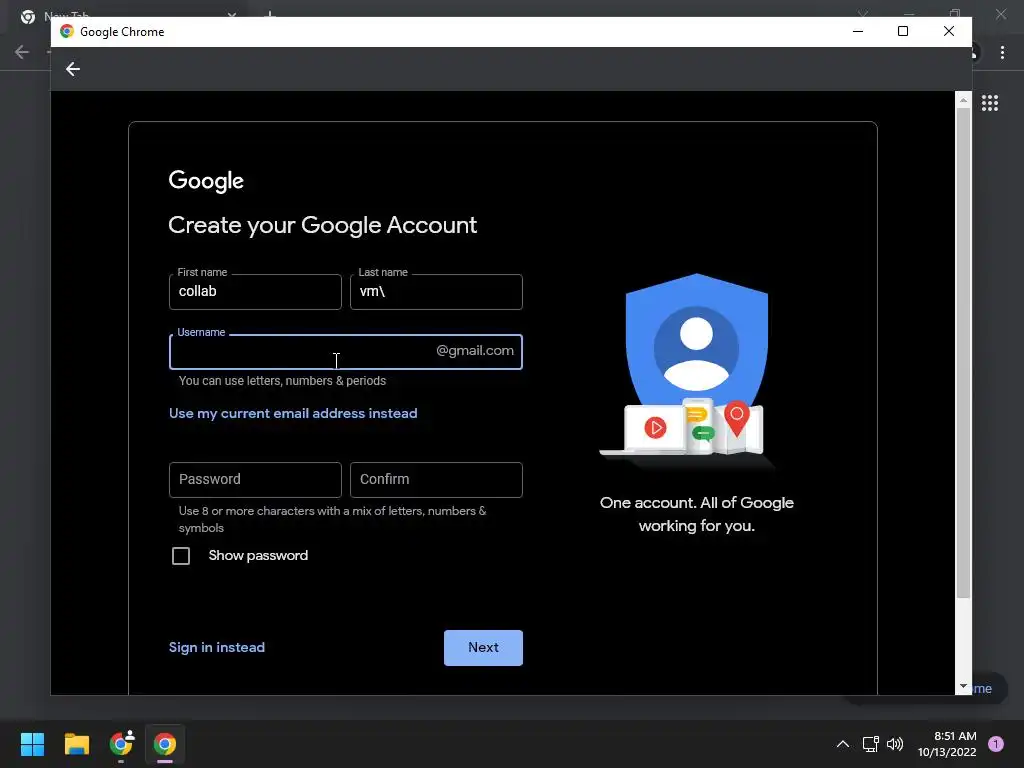Image resolution: width=1024 pixels, height=768 pixels.
Task: Click the active Chrome taskbar icon
Action: tap(165, 744)
